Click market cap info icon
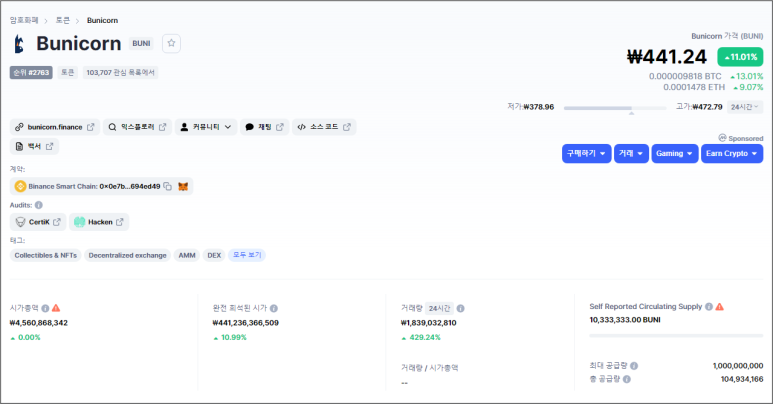 pos(45,308)
